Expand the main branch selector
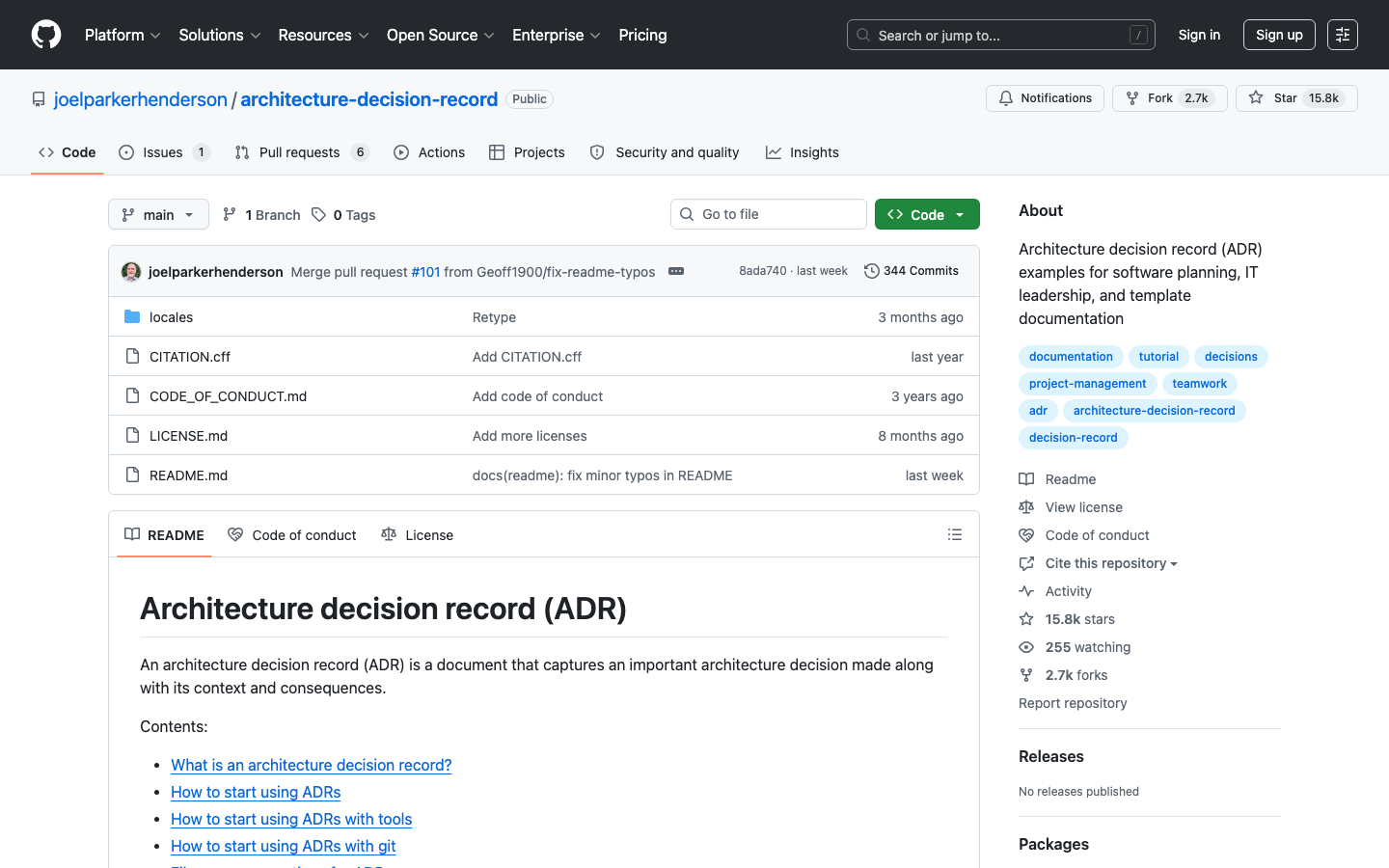The height and width of the screenshot is (868, 1389). (x=158, y=214)
